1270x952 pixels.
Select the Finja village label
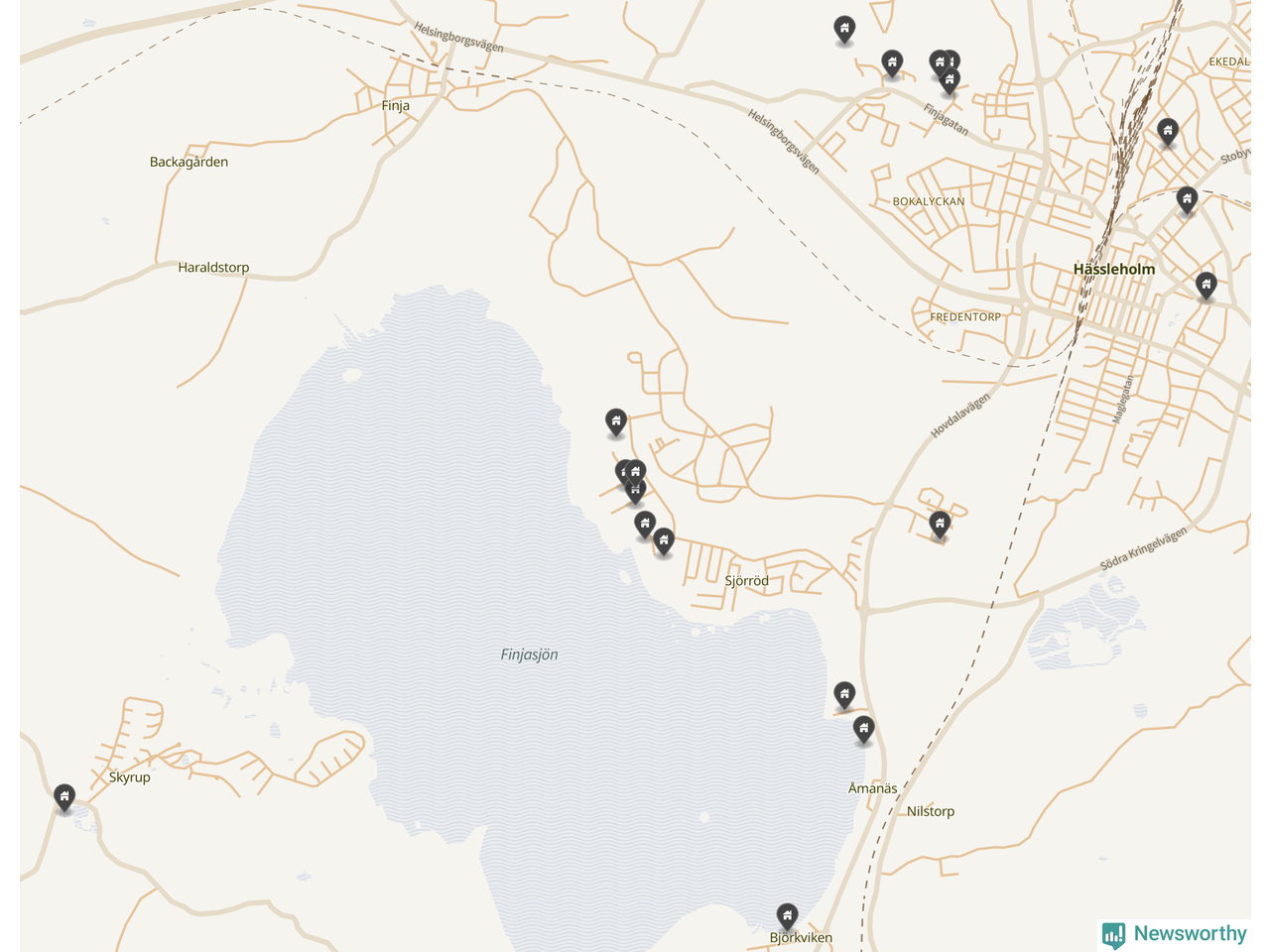[395, 105]
